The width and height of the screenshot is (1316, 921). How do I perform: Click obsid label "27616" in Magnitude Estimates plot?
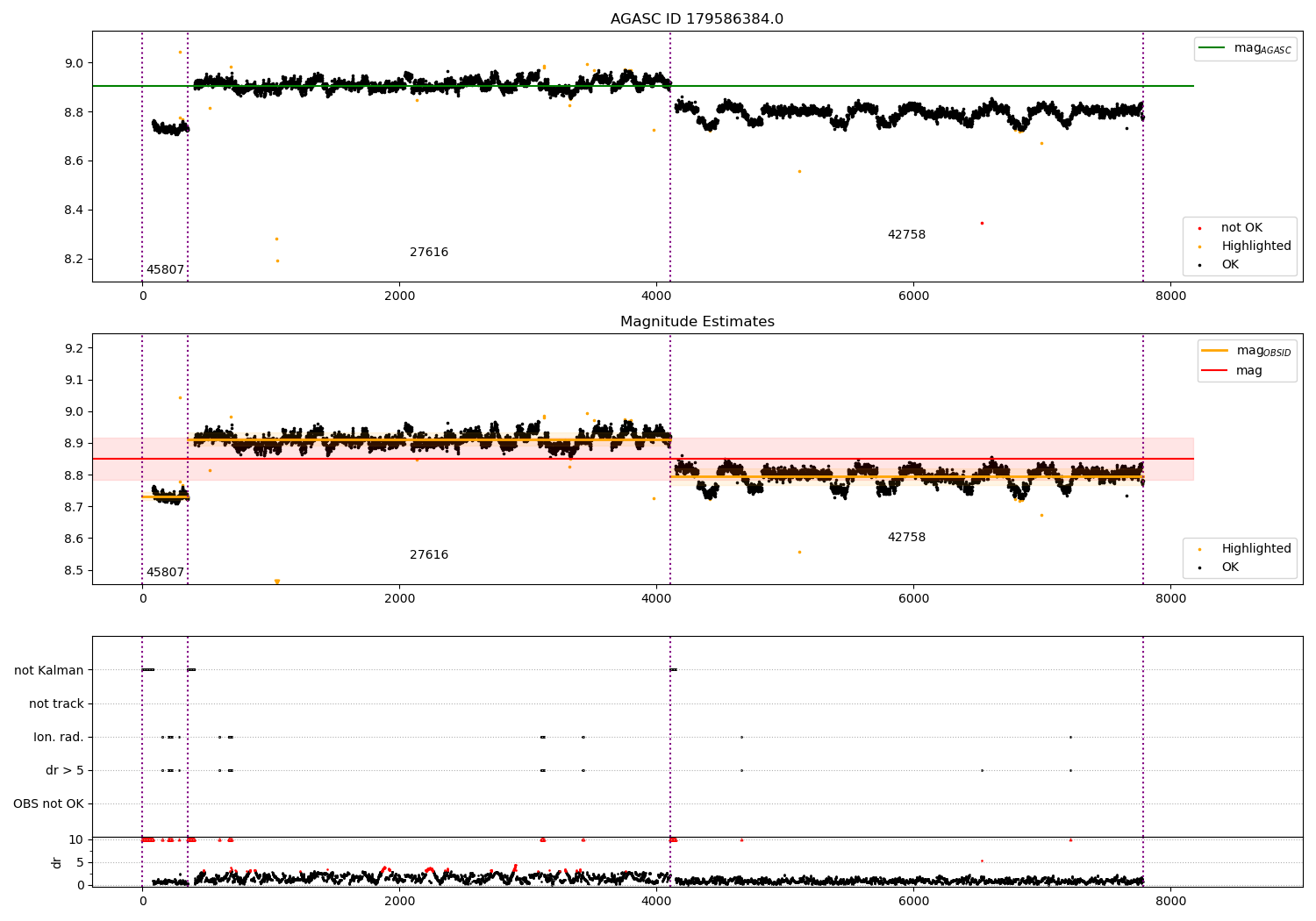[x=429, y=554]
